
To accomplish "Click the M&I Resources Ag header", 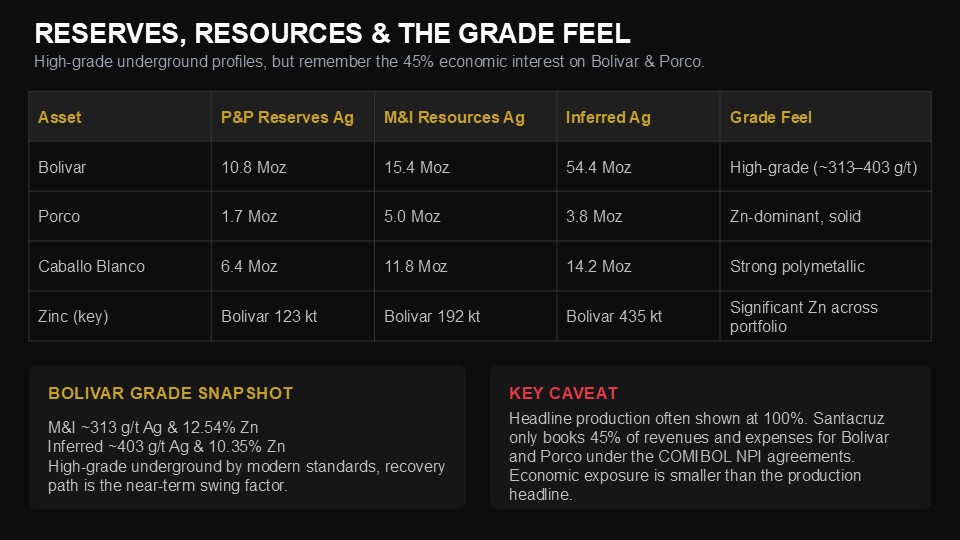I will click(x=454, y=117).
